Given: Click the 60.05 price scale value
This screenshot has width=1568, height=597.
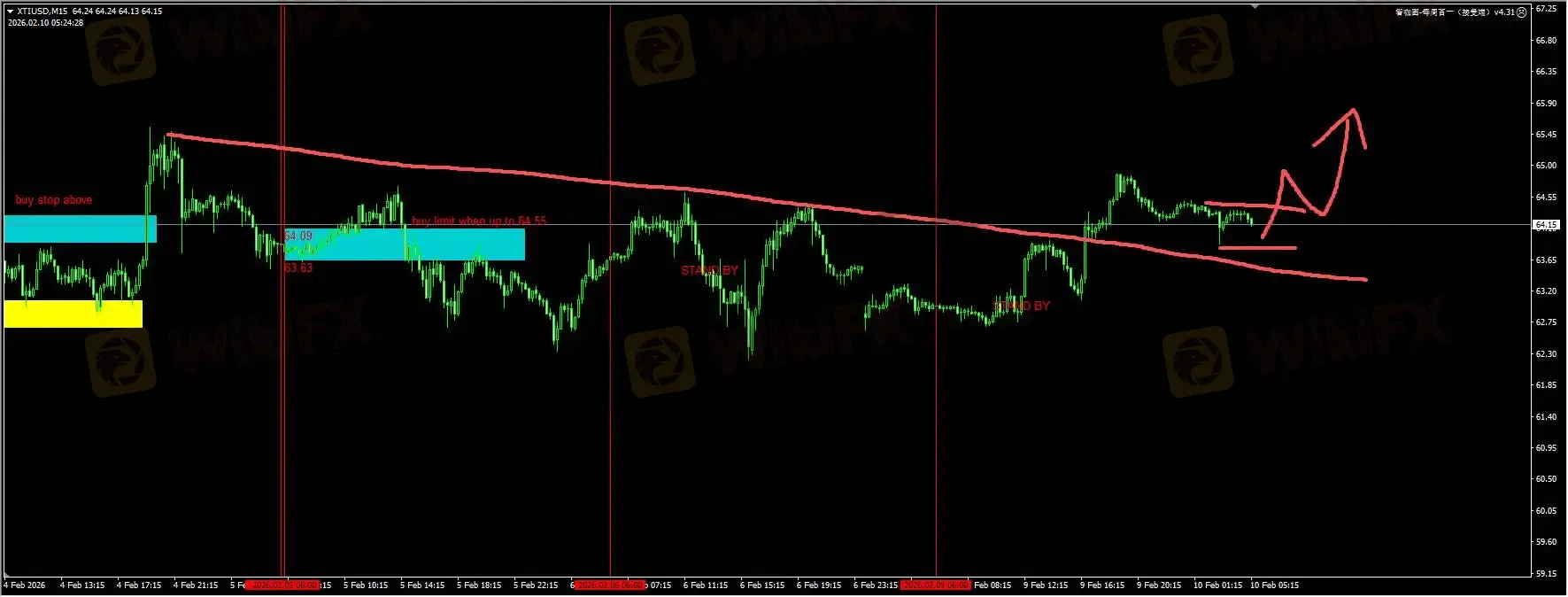Looking at the screenshot, I should coord(1546,511).
